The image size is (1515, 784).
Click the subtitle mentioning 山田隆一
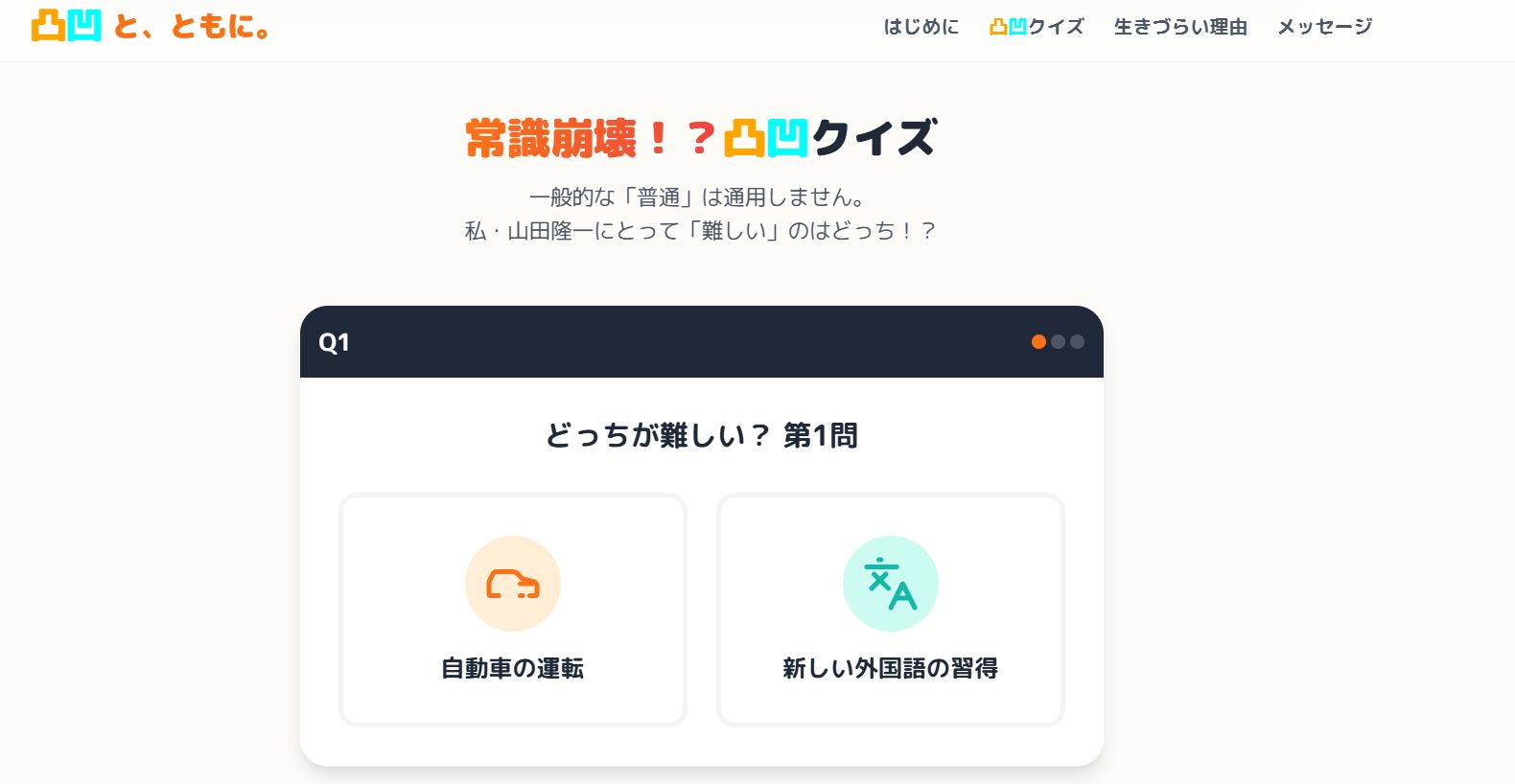point(701,231)
